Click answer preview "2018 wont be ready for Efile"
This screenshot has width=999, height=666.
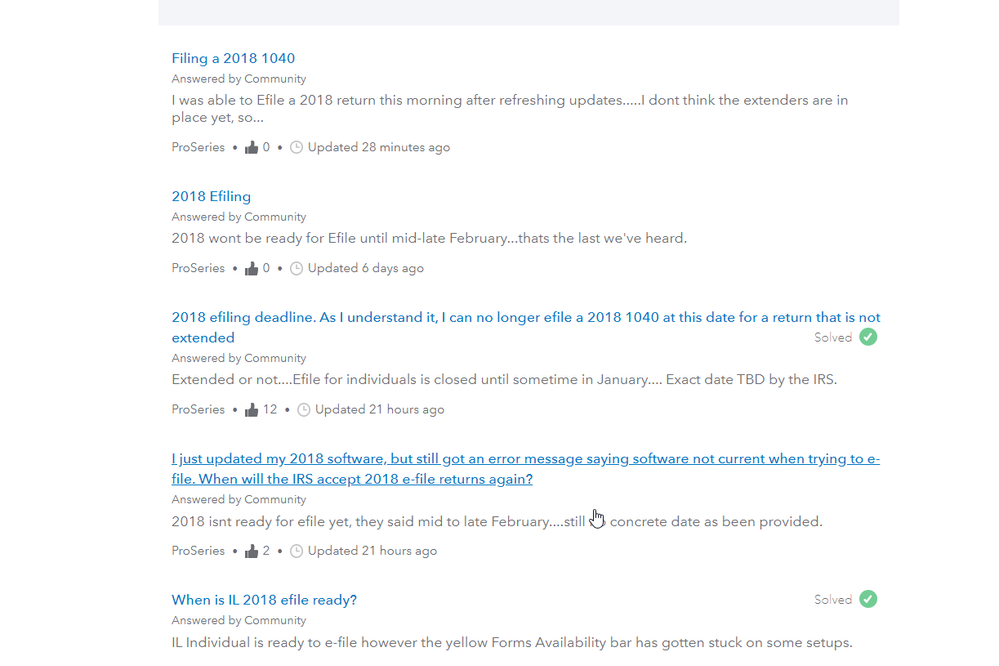coord(429,238)
